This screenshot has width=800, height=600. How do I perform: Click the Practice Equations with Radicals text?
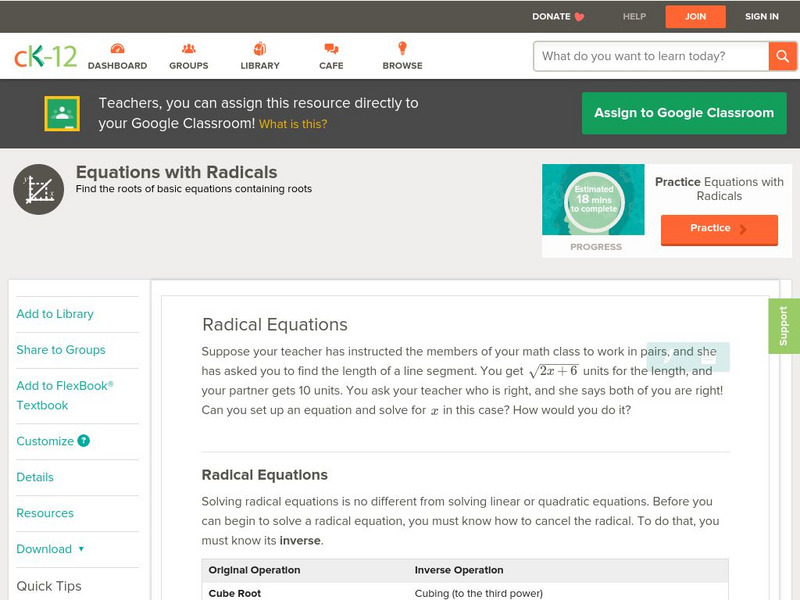[x=719, y=189]
